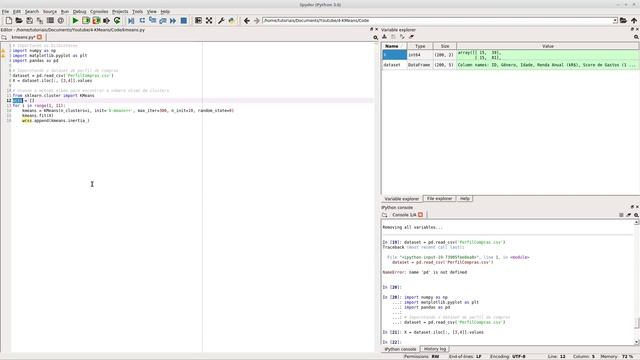
Task: Close the kmeans.py editor tab
Action: coord(40,37)
